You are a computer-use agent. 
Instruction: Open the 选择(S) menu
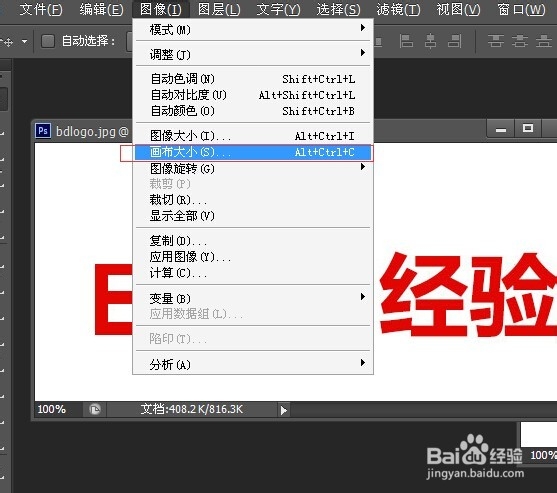[338, 9]
